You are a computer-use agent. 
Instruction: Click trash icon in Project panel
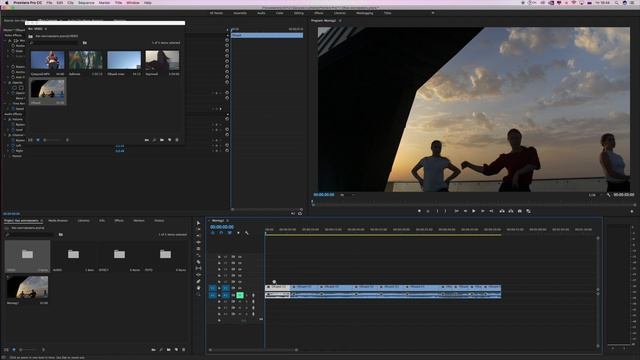(x=184, y=350)
